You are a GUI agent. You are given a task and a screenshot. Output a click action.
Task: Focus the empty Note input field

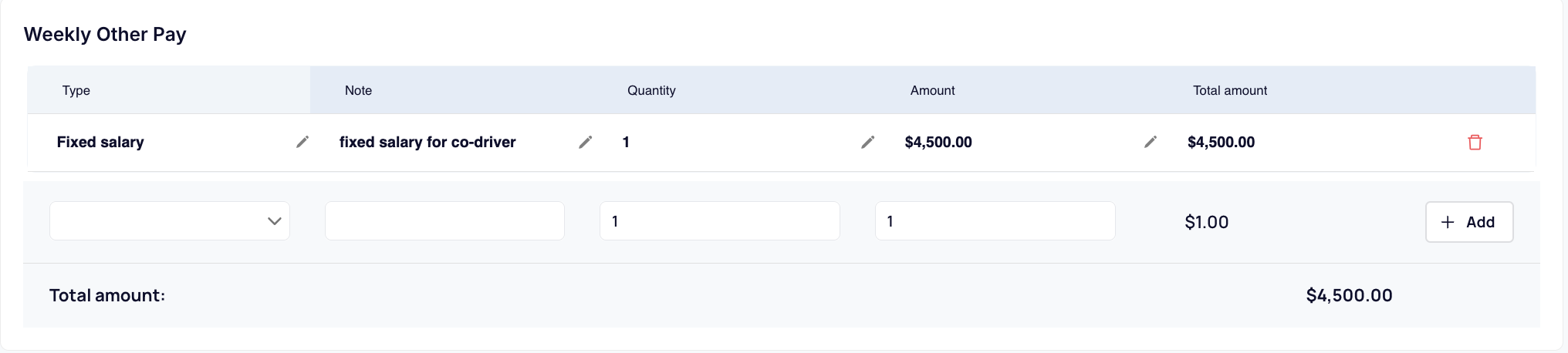coord(444,221)
